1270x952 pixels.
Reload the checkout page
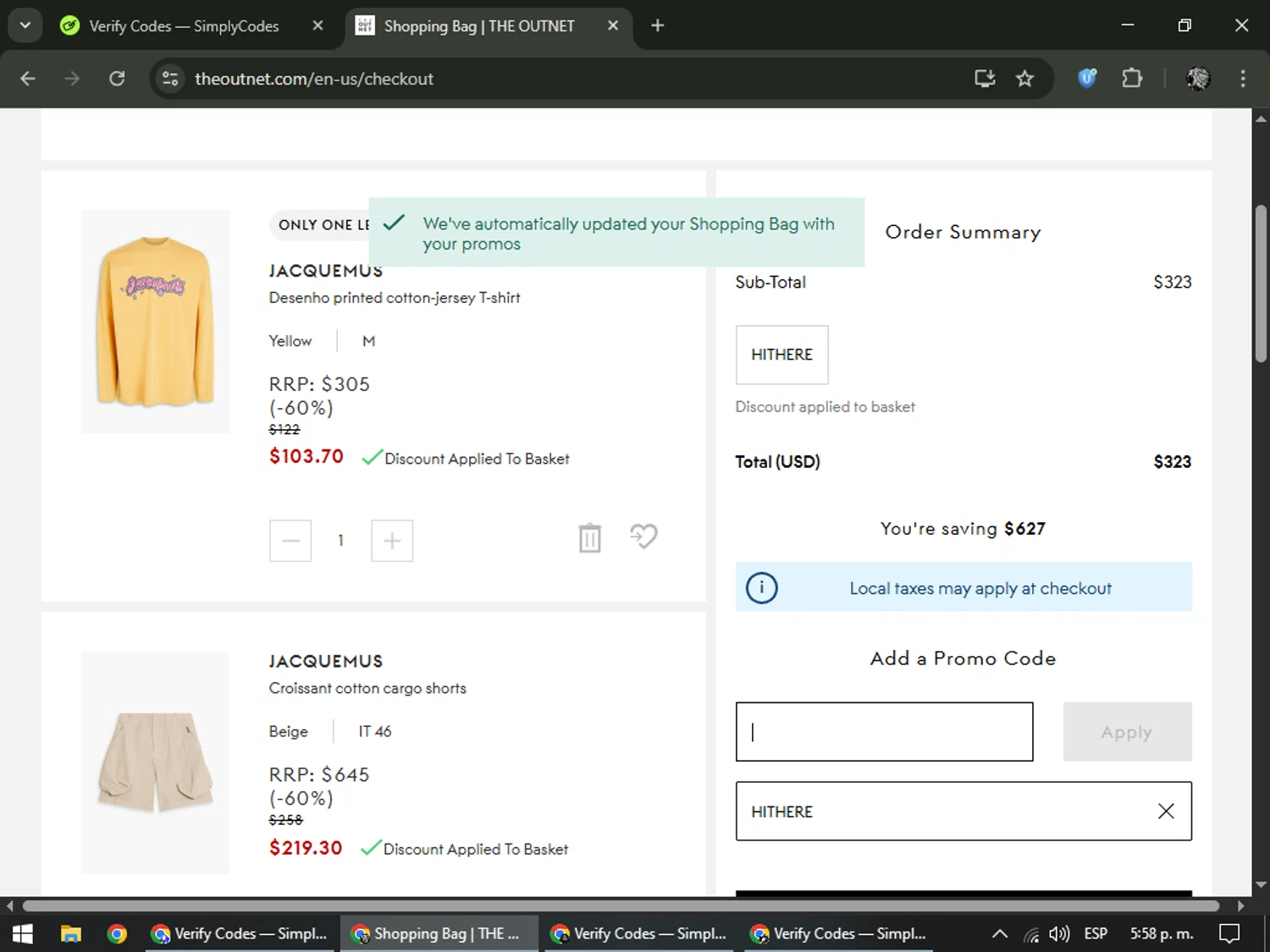[117, 79]
